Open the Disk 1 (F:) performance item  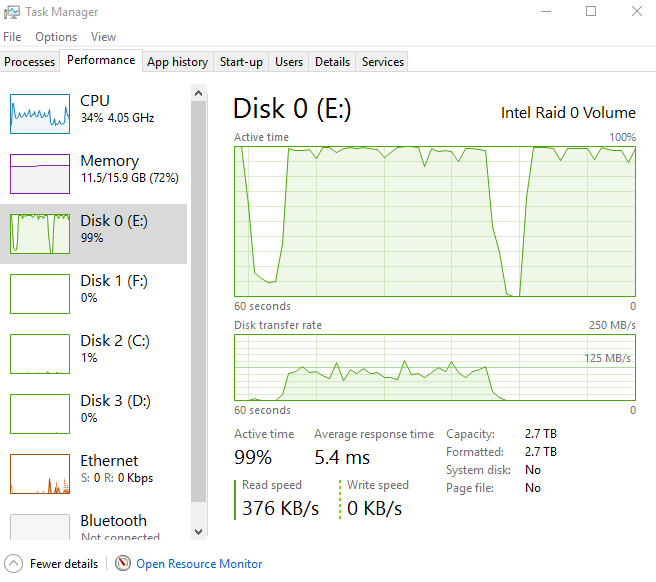[x=97, y=289]
